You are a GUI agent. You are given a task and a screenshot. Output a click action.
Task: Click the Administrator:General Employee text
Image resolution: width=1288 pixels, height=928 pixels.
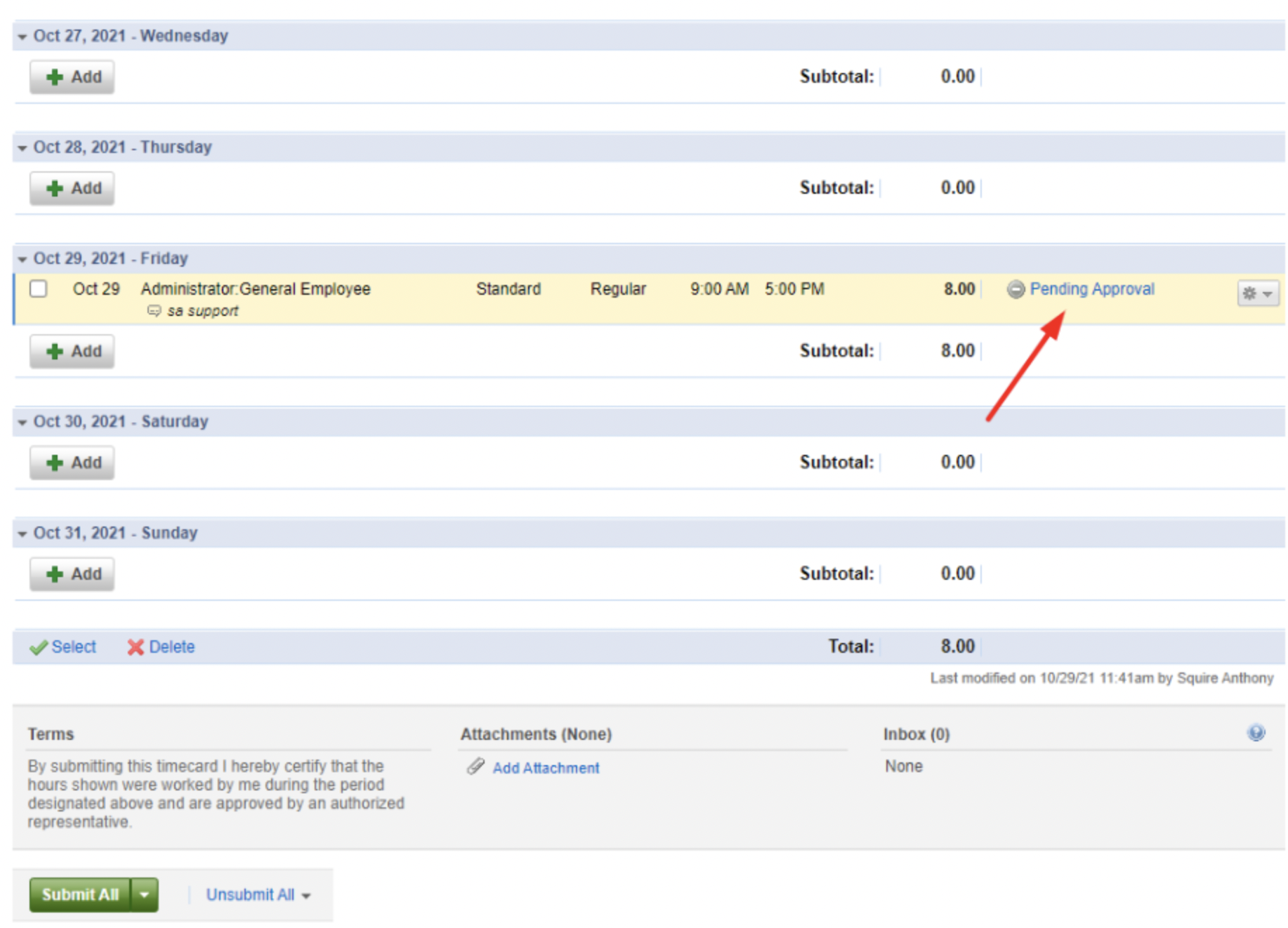coord(256,289)
